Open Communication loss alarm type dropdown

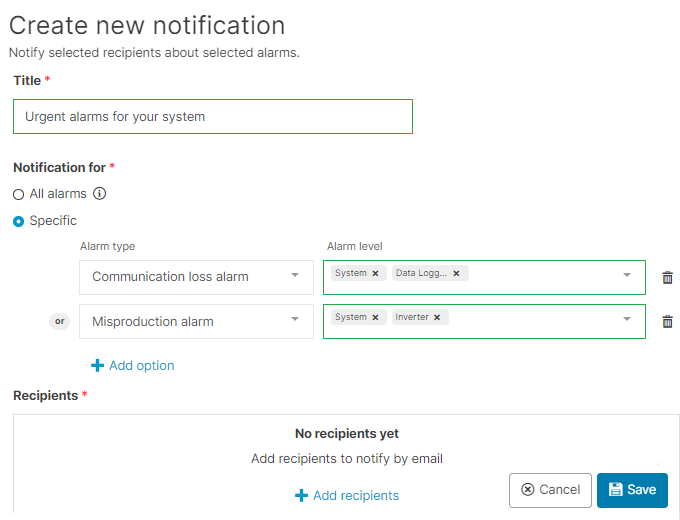click(x=295, y=277)
